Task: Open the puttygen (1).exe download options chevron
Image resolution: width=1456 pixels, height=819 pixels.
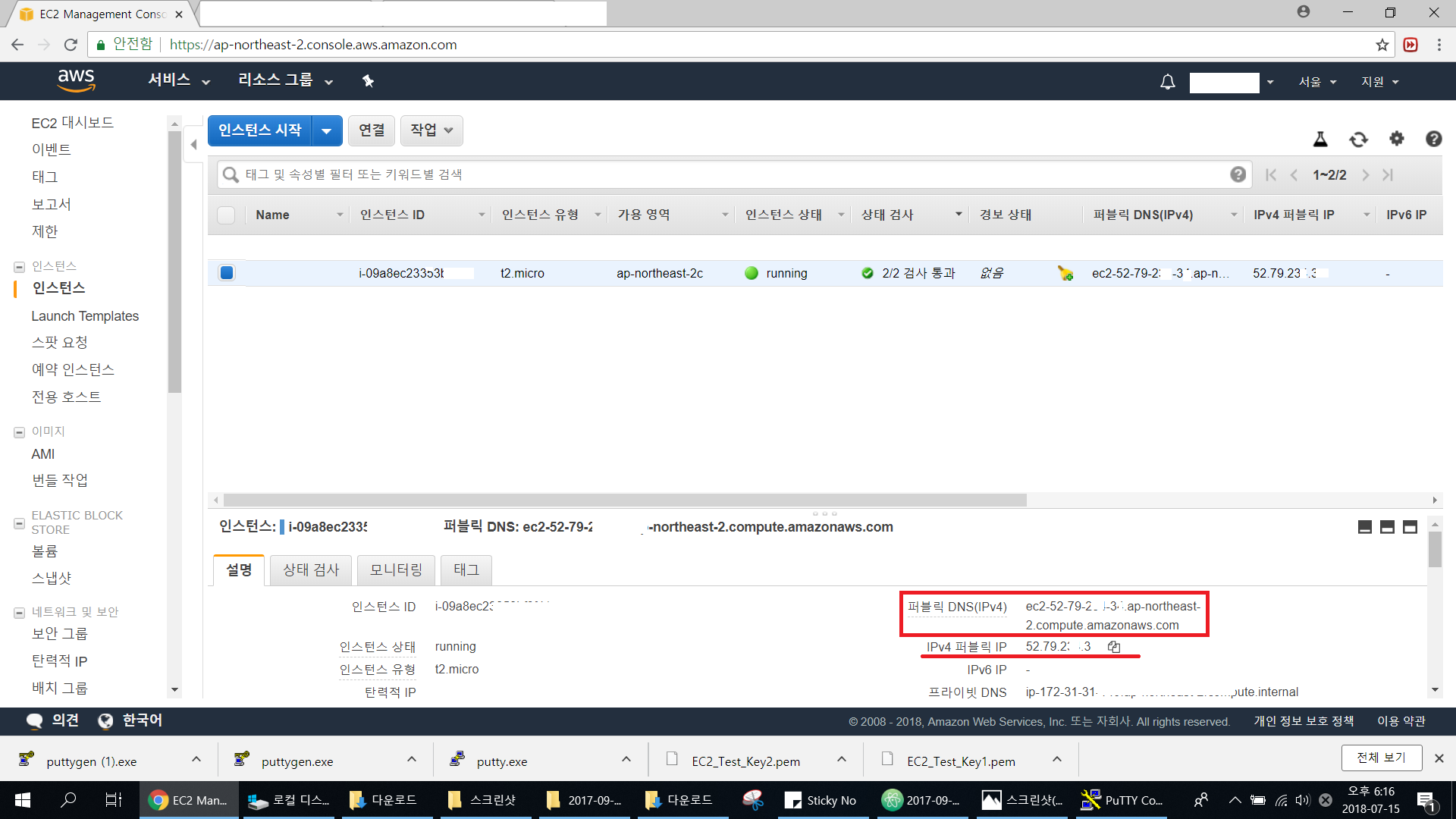Action: (x=196, y=759)
